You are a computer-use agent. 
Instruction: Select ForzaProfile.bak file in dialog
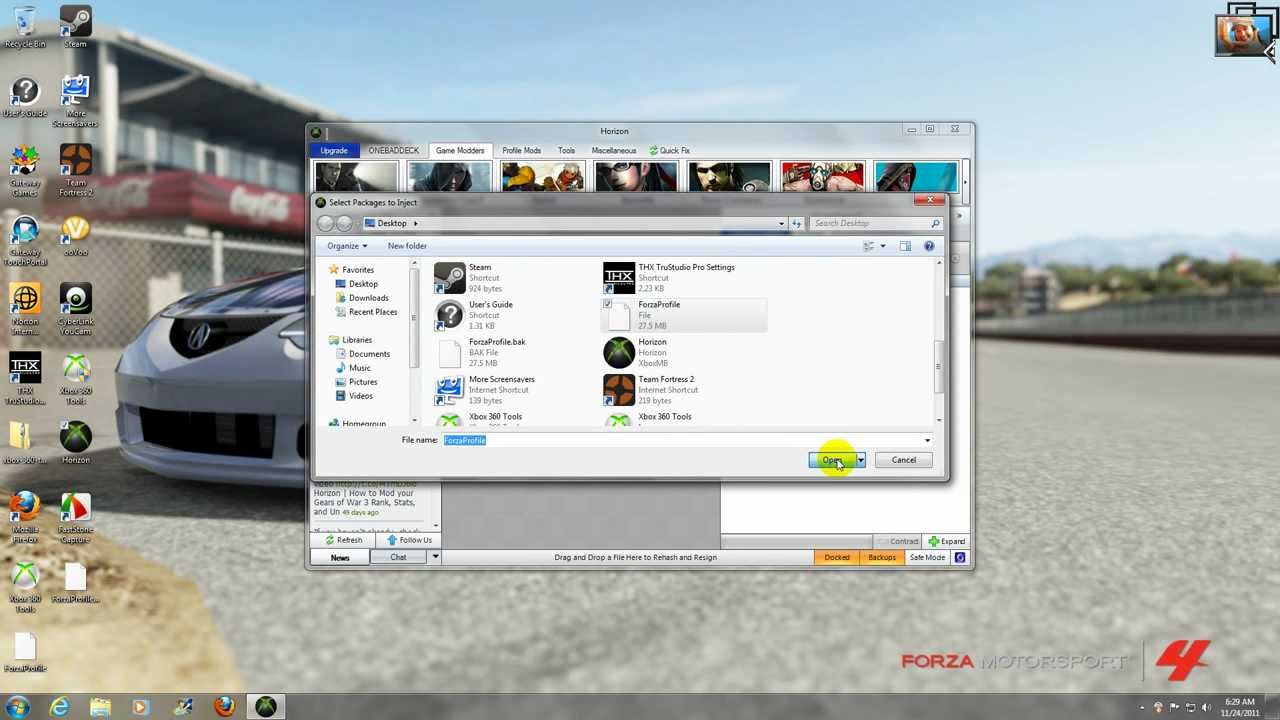click(515, 352)
